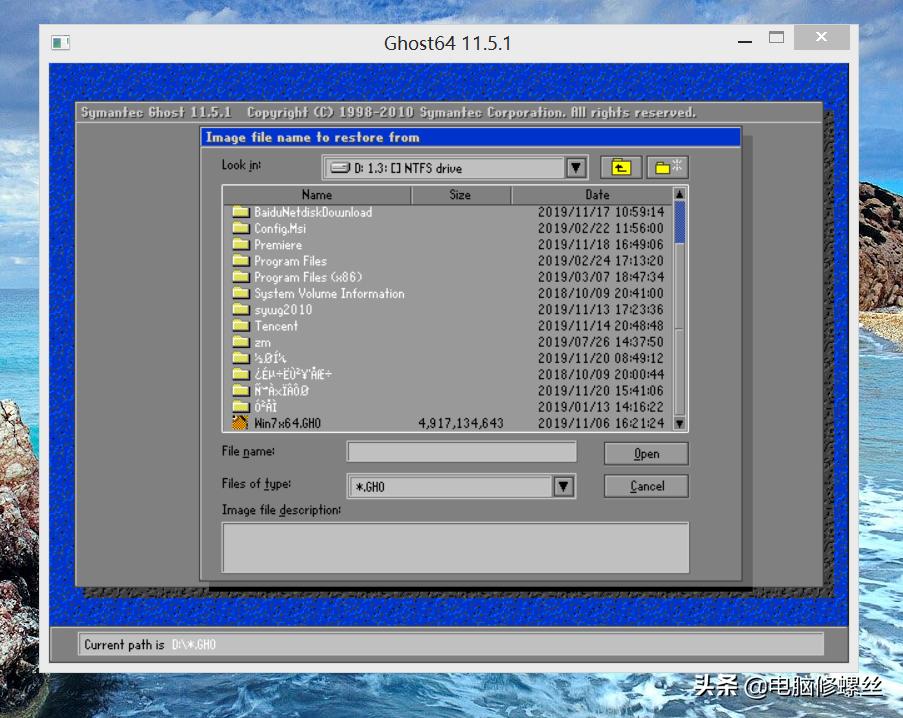Image resolution: width=903 pixels, height=718 pixels.
Task: Click the Ghost64 window title bar icon
Action: pyautogui.click(x=61, y=43)
